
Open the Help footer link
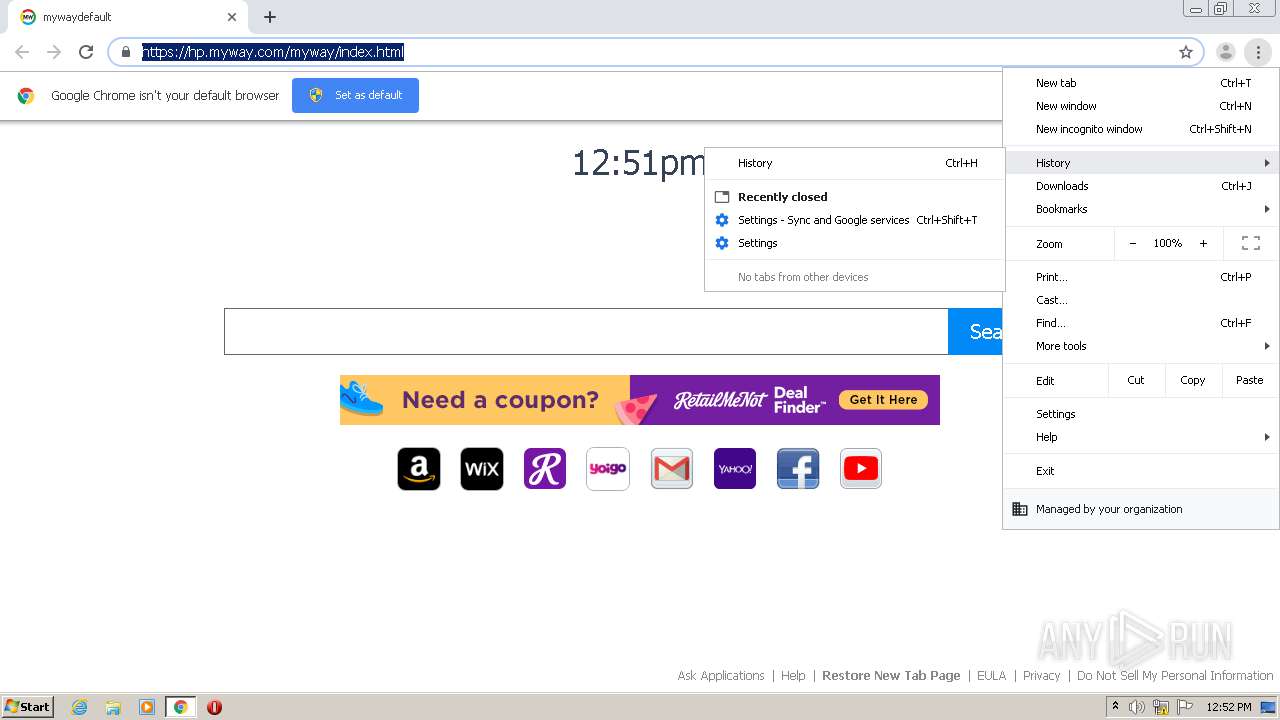[x=793, y=676]
